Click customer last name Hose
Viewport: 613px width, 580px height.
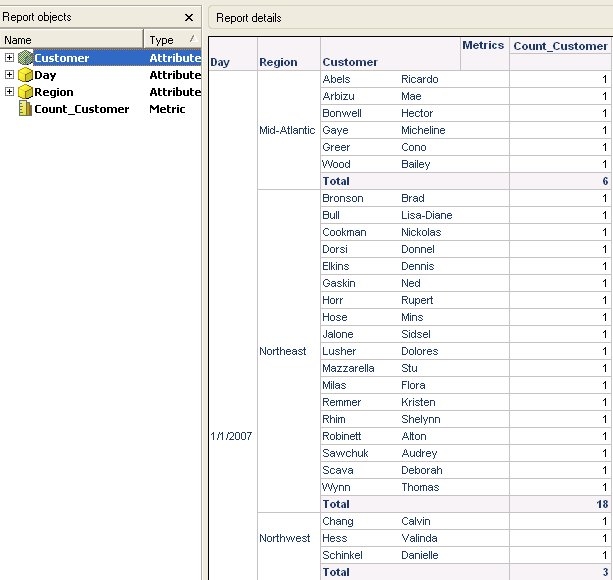tap(335, 317)
